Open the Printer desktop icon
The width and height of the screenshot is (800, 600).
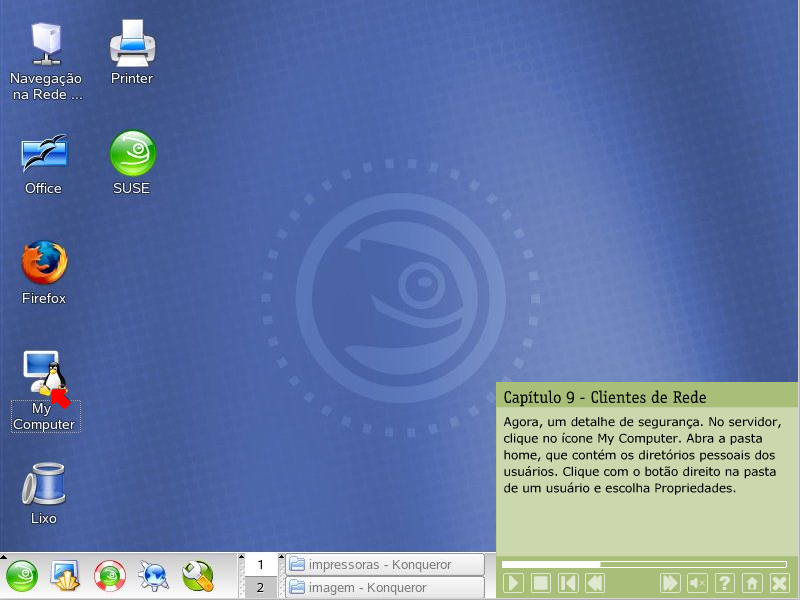[132, 44]
